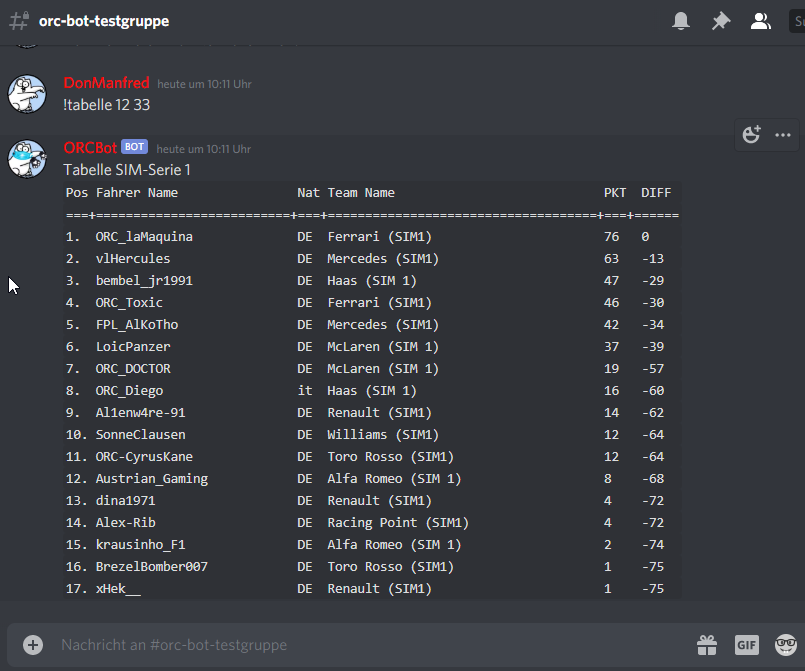Viewport: 805px width, 671px height.
Task: Click the plus attach file button
Action: (x=33, y=645)
